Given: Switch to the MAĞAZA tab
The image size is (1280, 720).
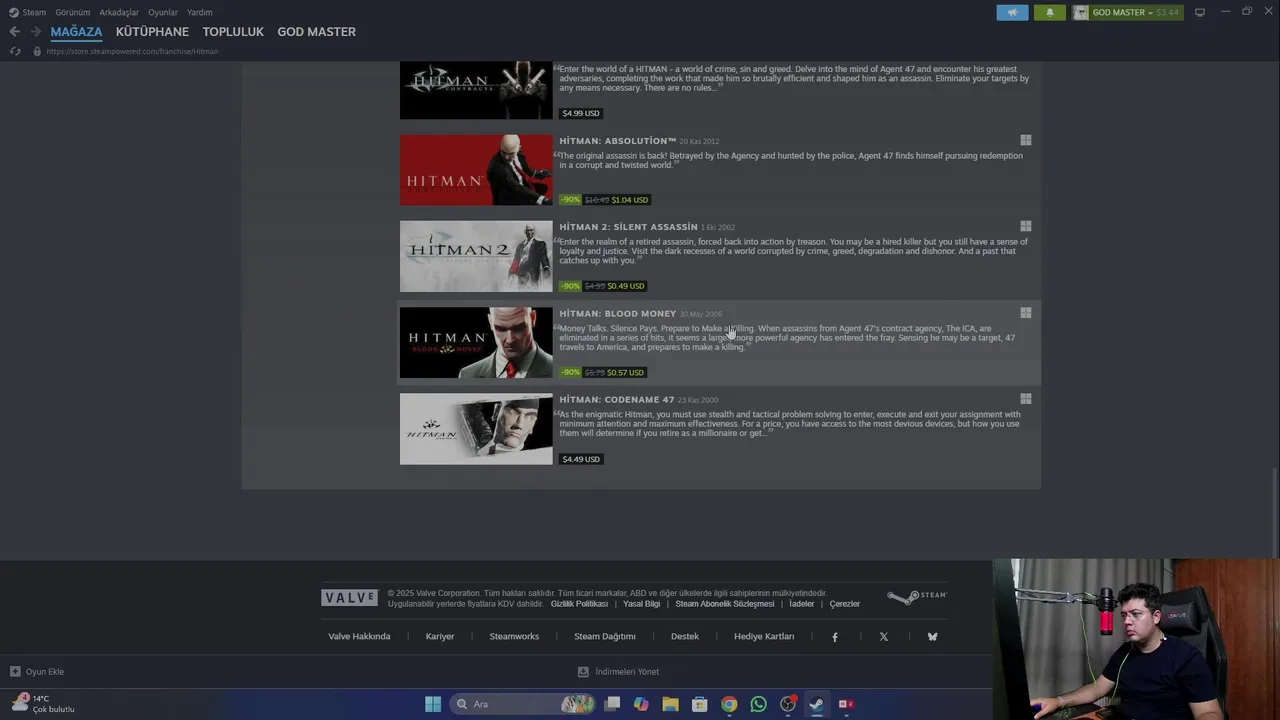Looking at the screenshot, I should (76, 32).
